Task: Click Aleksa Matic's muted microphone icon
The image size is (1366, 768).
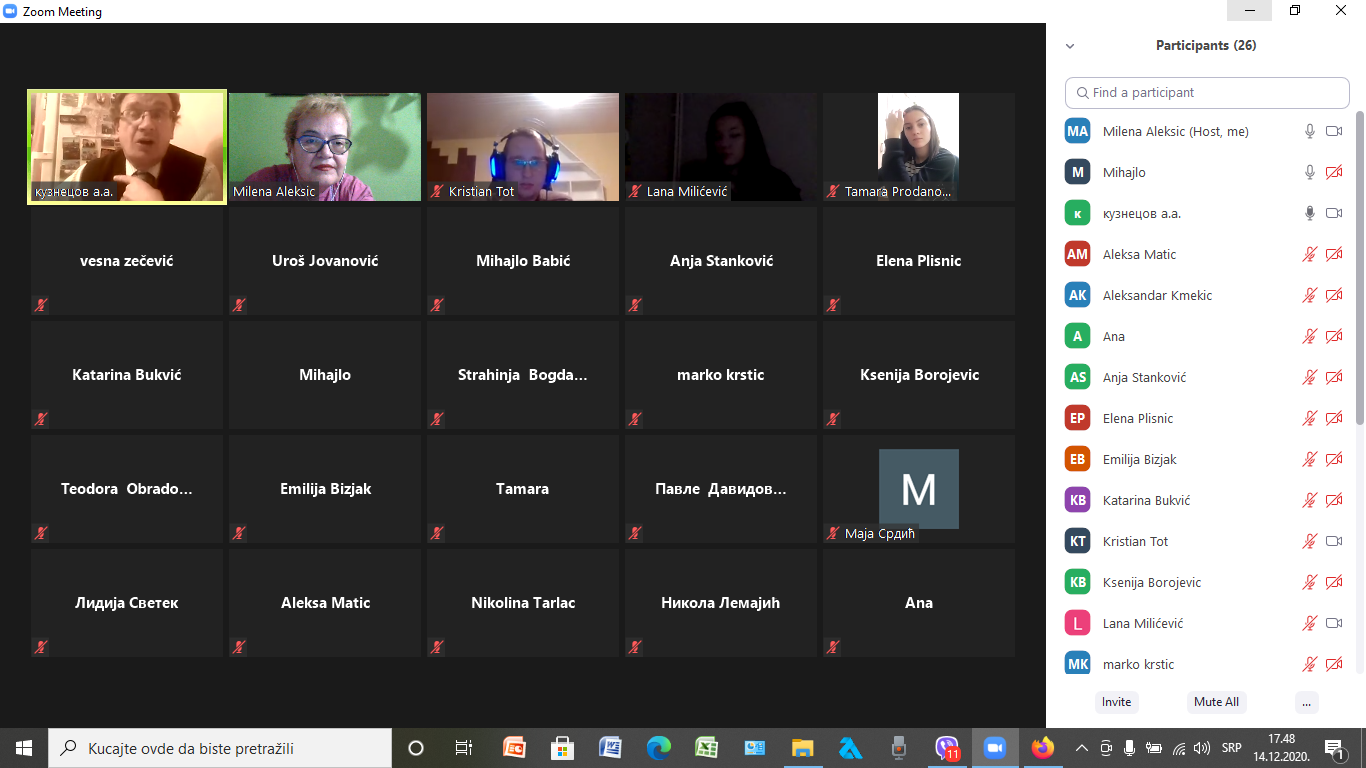Action: tap(1309, 254)
